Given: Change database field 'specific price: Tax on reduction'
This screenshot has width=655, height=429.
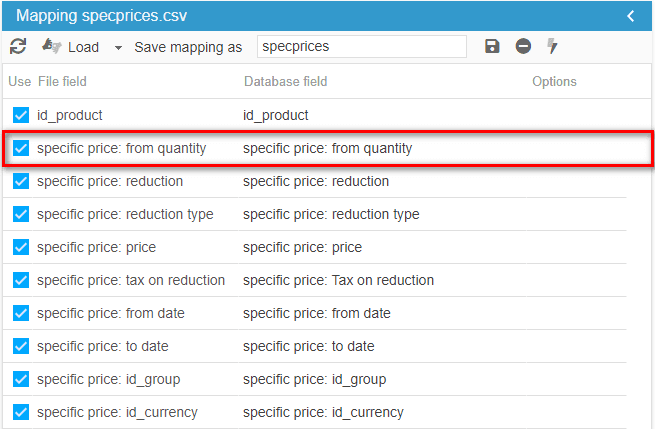Looking at the screenshot, I should [x=338, y=281].
